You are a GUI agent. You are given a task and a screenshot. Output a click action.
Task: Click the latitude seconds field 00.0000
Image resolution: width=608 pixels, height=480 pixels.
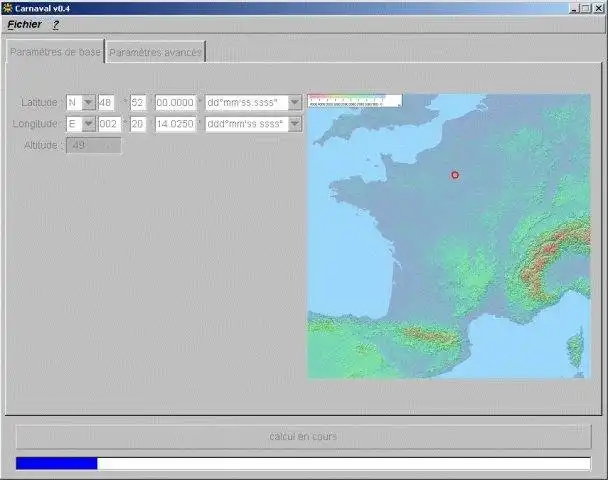pyautogui.click(x=176, y=103)
